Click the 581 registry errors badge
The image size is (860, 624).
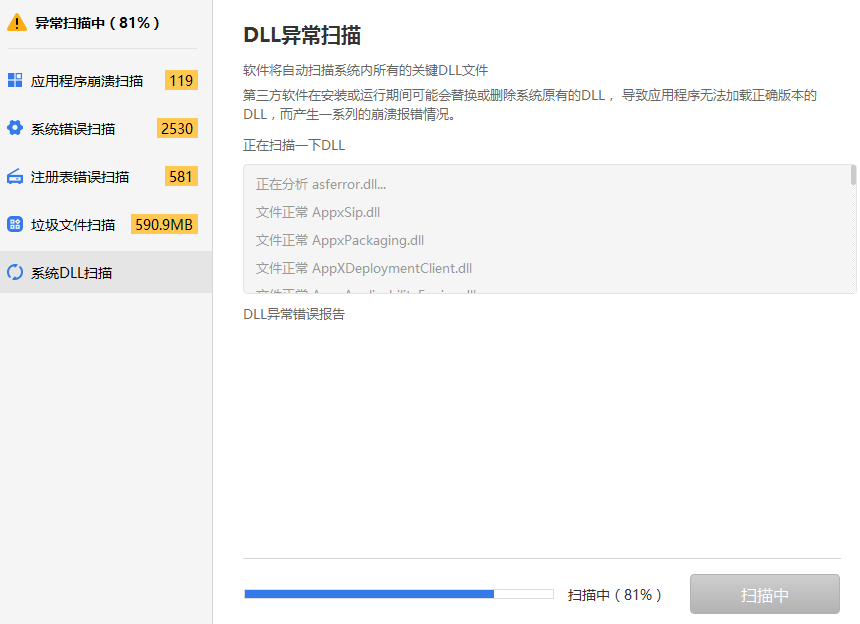tap(181, 175)
